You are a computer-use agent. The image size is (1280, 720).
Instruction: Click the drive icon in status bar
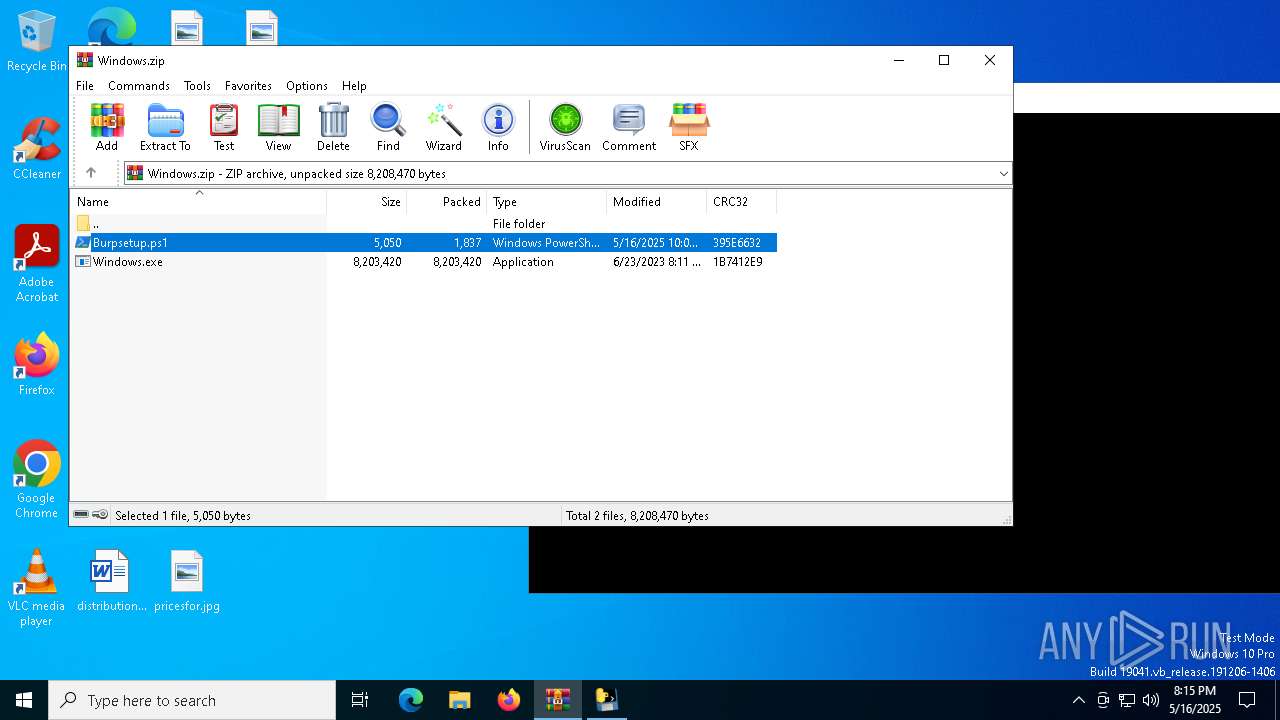point(81,515)
